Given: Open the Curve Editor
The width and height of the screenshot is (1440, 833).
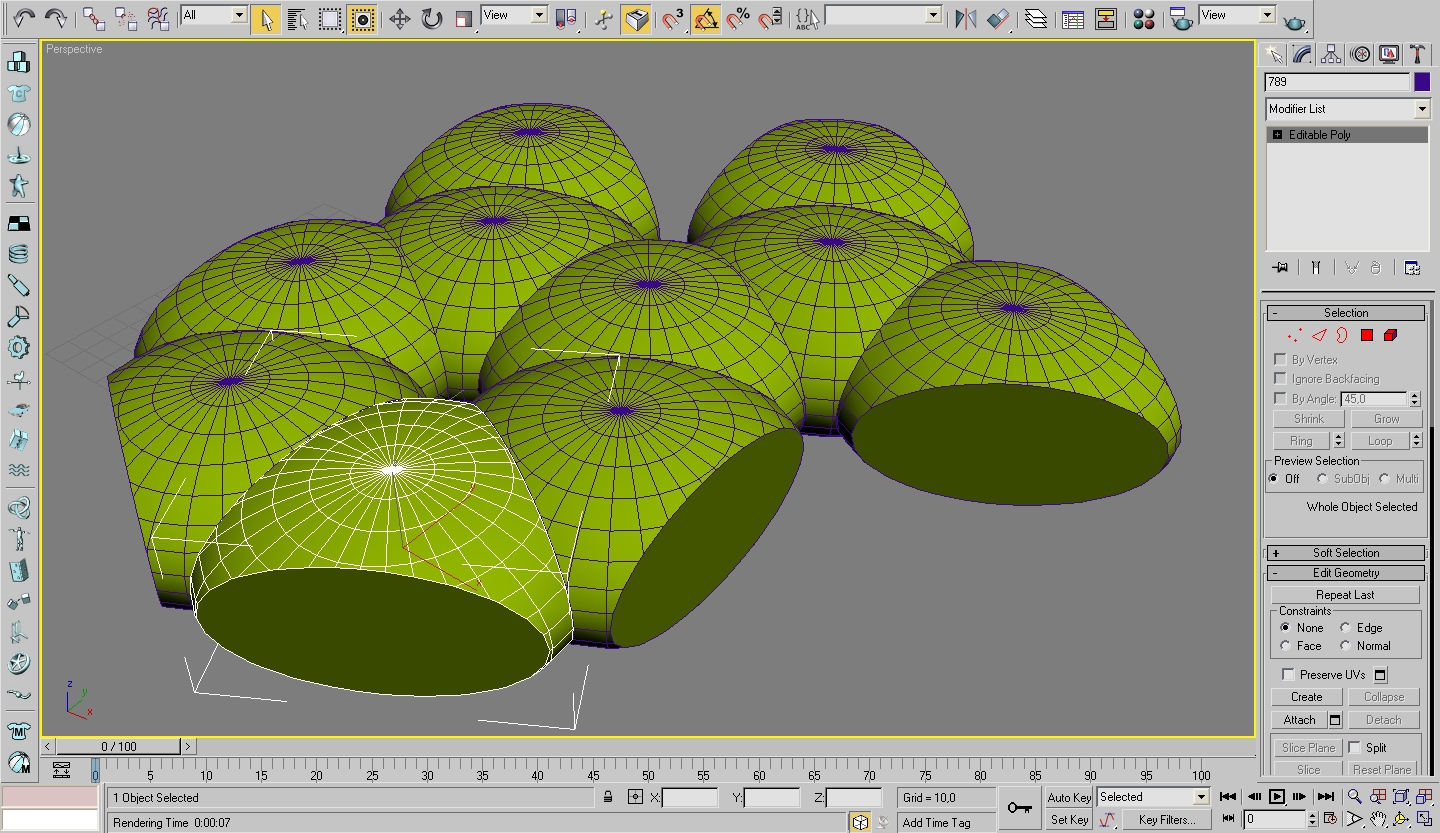Looking at the screenshot, I should pos(1073,18).
